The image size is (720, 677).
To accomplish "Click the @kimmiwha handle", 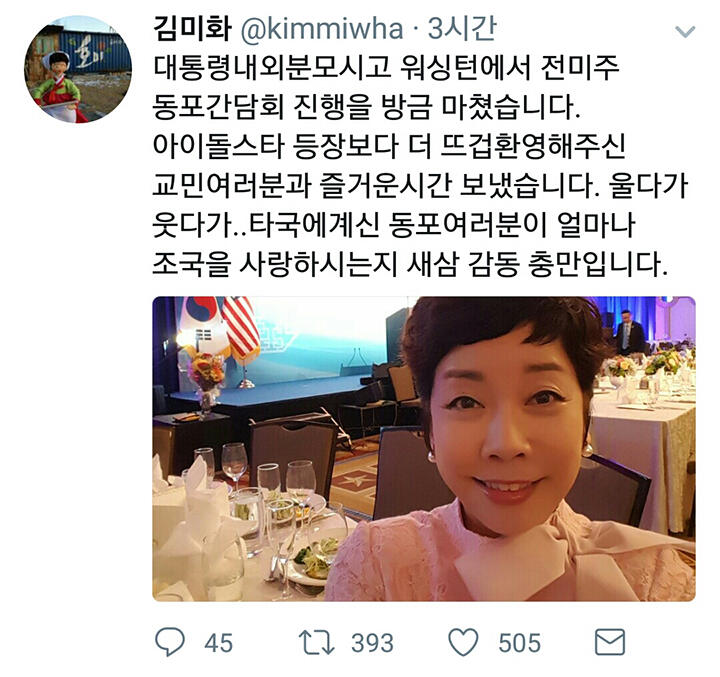I will coord(321,29).
